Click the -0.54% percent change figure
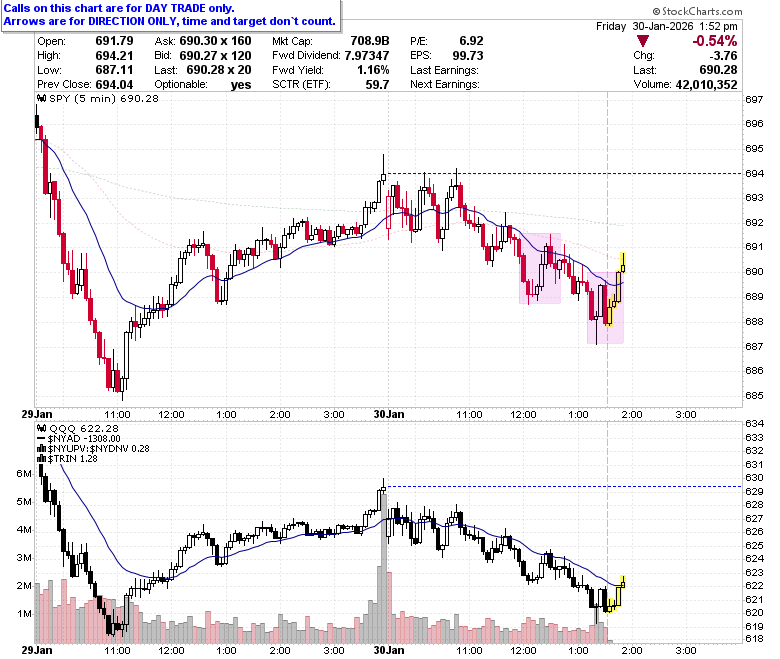This screenshot has height=659, width=780. (x=715, y=41)
